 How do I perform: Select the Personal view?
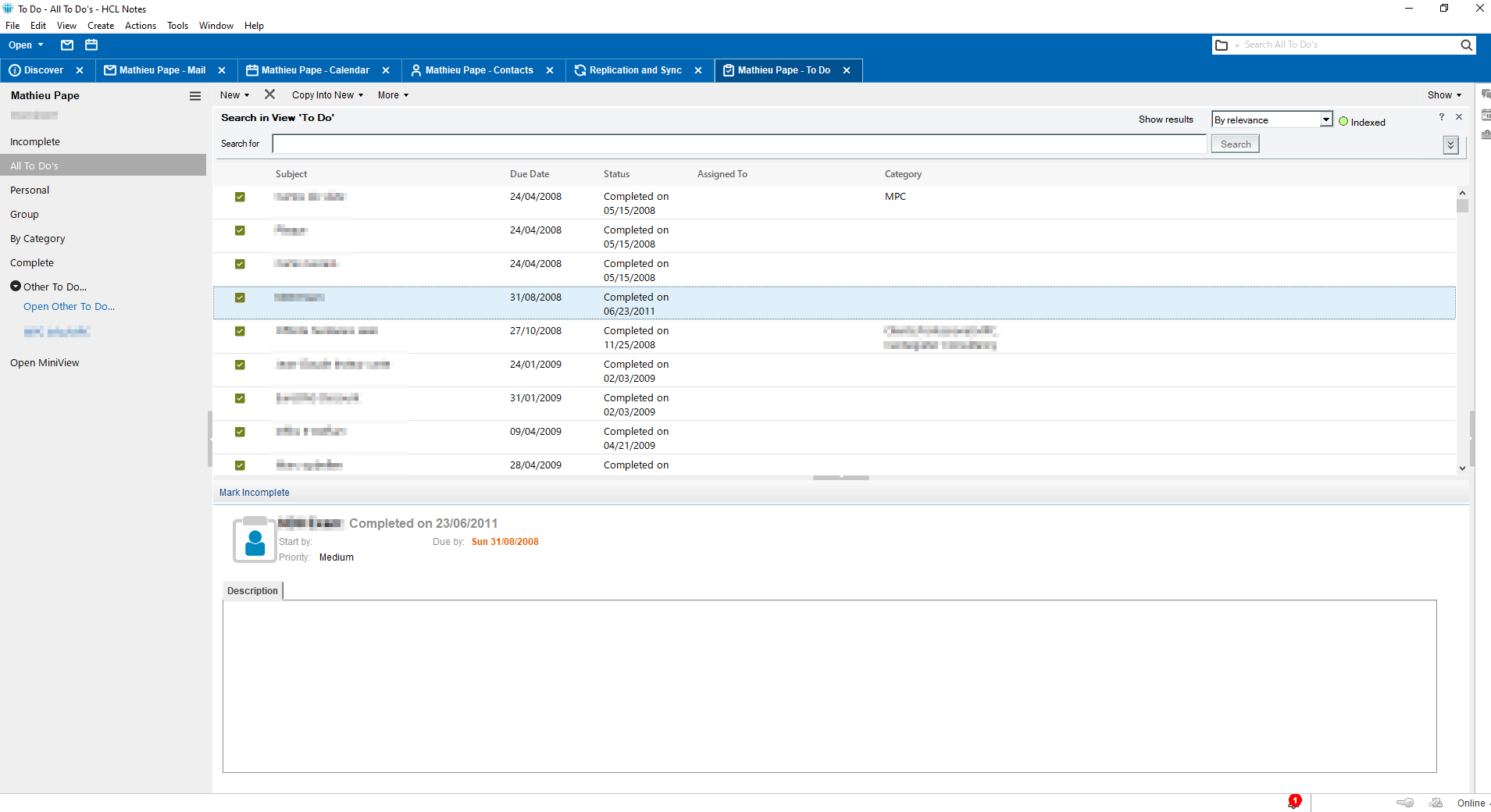click(30, 191)
